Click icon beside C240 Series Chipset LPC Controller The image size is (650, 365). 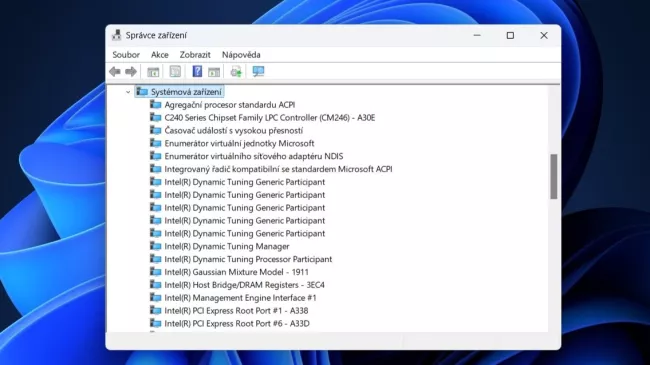156,117
